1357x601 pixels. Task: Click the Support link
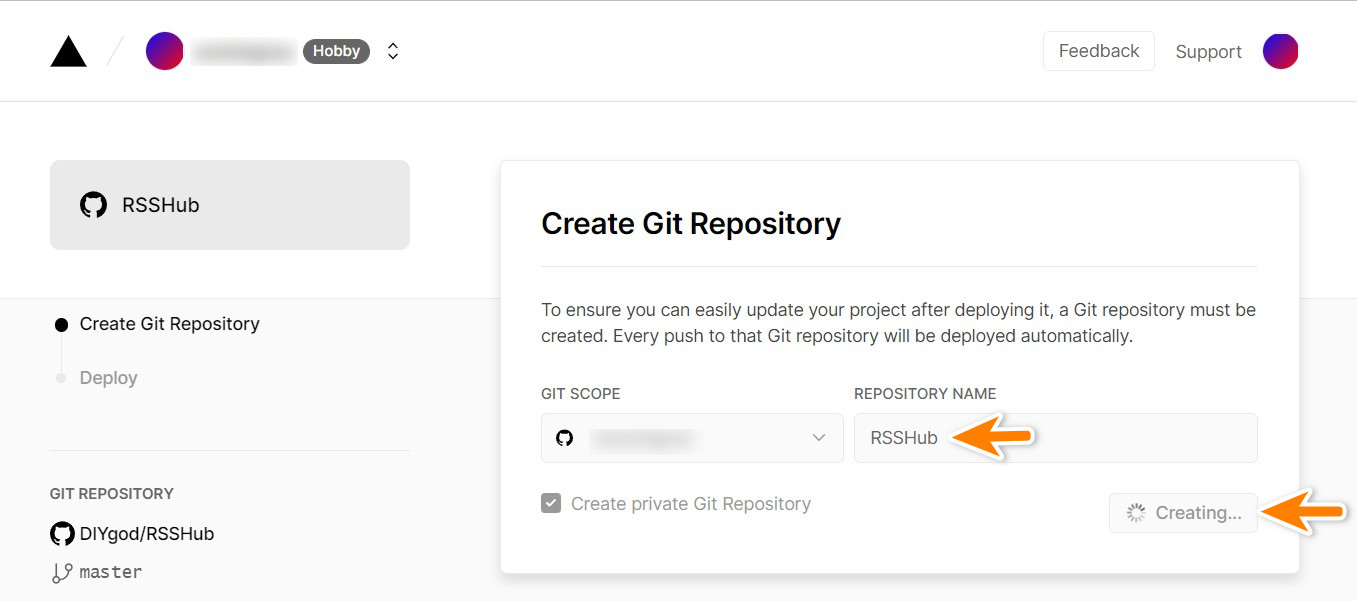1208,51
